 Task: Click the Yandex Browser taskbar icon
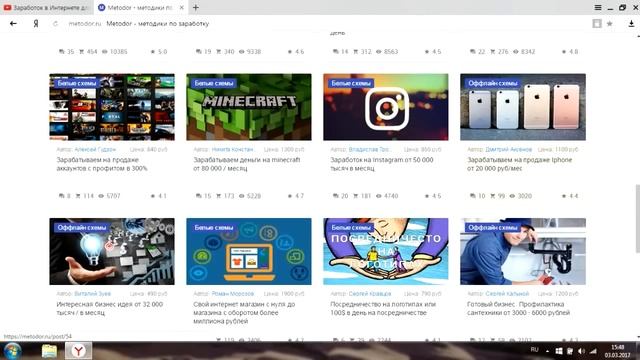pyautogui.click(x=78, y=351)
